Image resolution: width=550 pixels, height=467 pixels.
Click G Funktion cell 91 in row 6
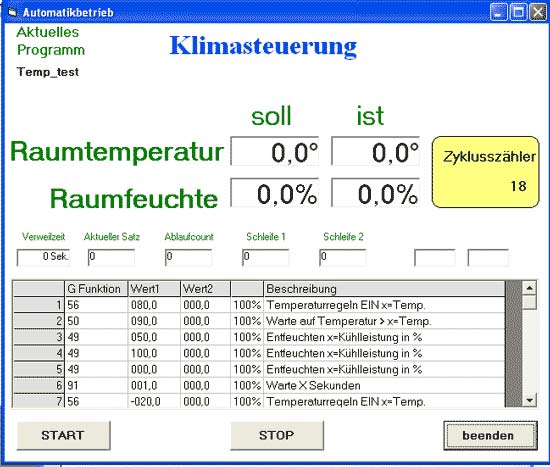coord(96,386)
